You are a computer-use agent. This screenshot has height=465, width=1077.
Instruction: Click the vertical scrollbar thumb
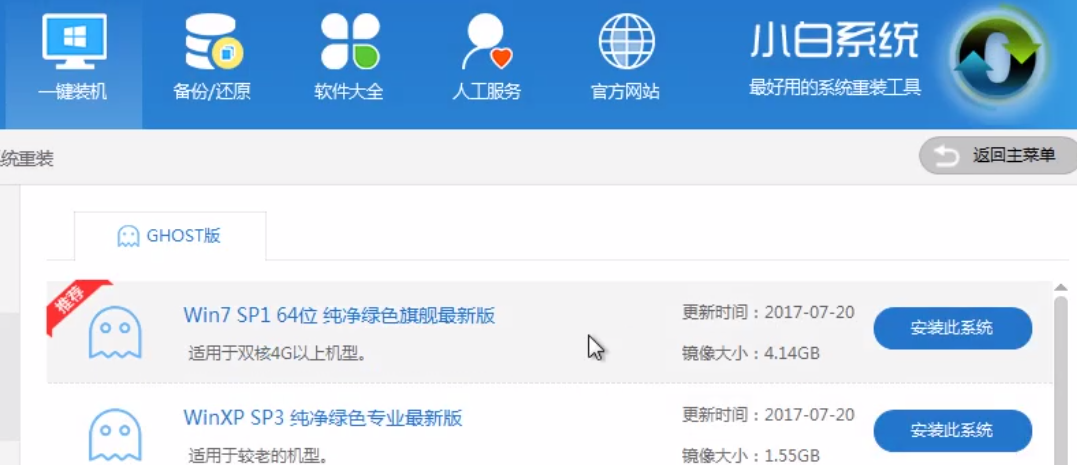[x=1061, y=380]
